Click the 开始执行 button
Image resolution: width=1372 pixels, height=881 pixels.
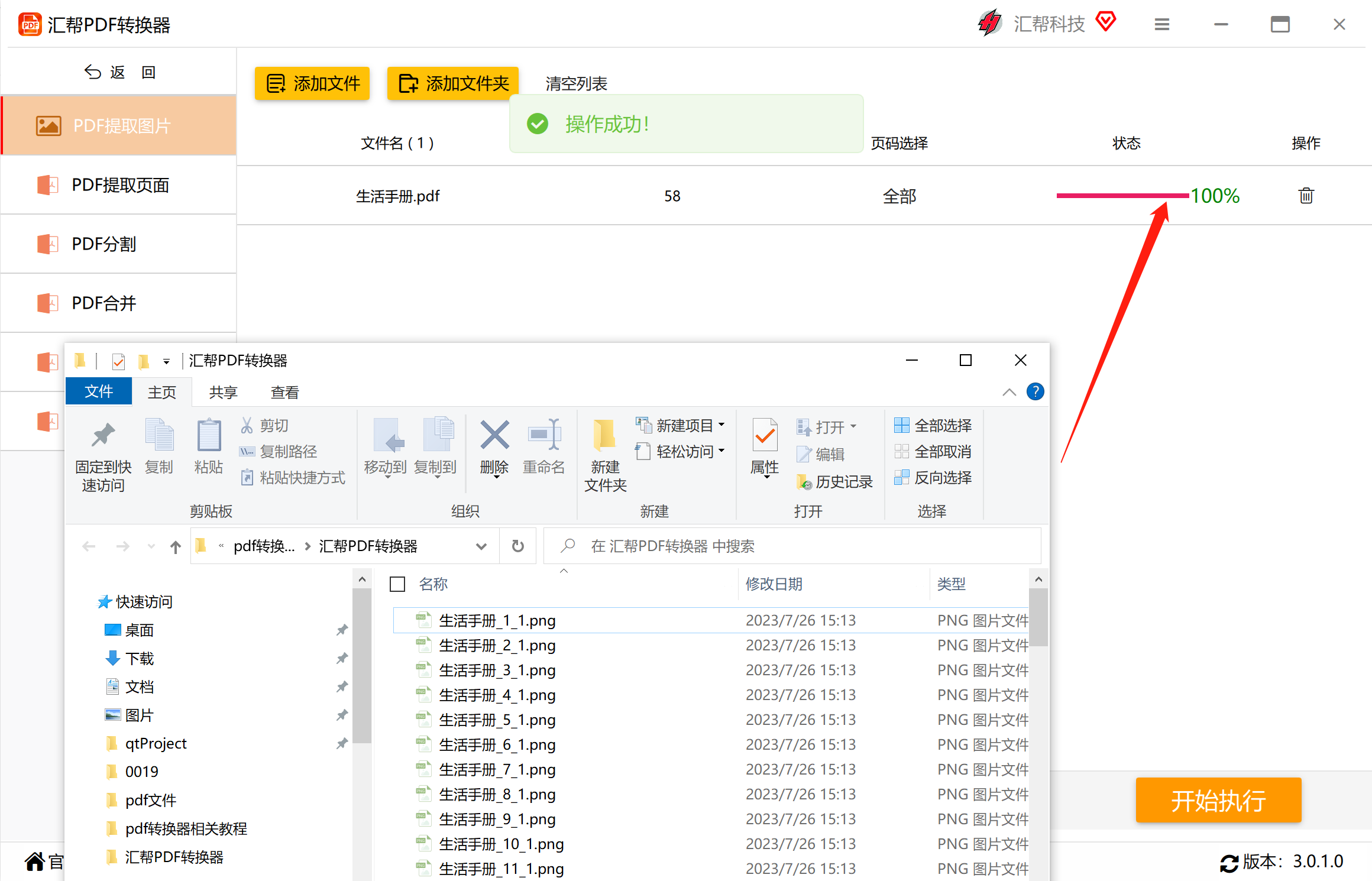(x=1218, y=800)
